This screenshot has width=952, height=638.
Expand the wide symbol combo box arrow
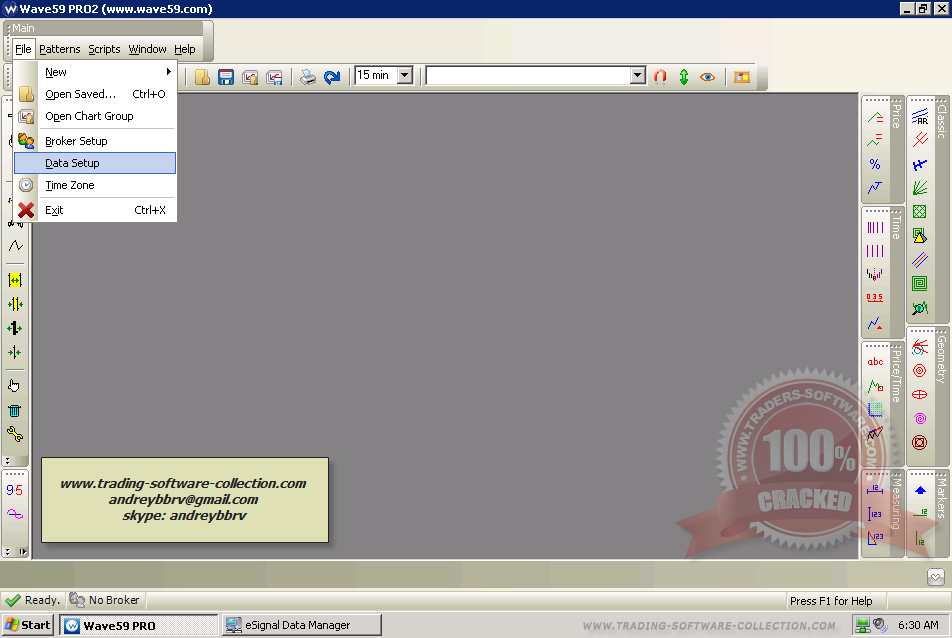pyautogui.click(x=638, y=75)
